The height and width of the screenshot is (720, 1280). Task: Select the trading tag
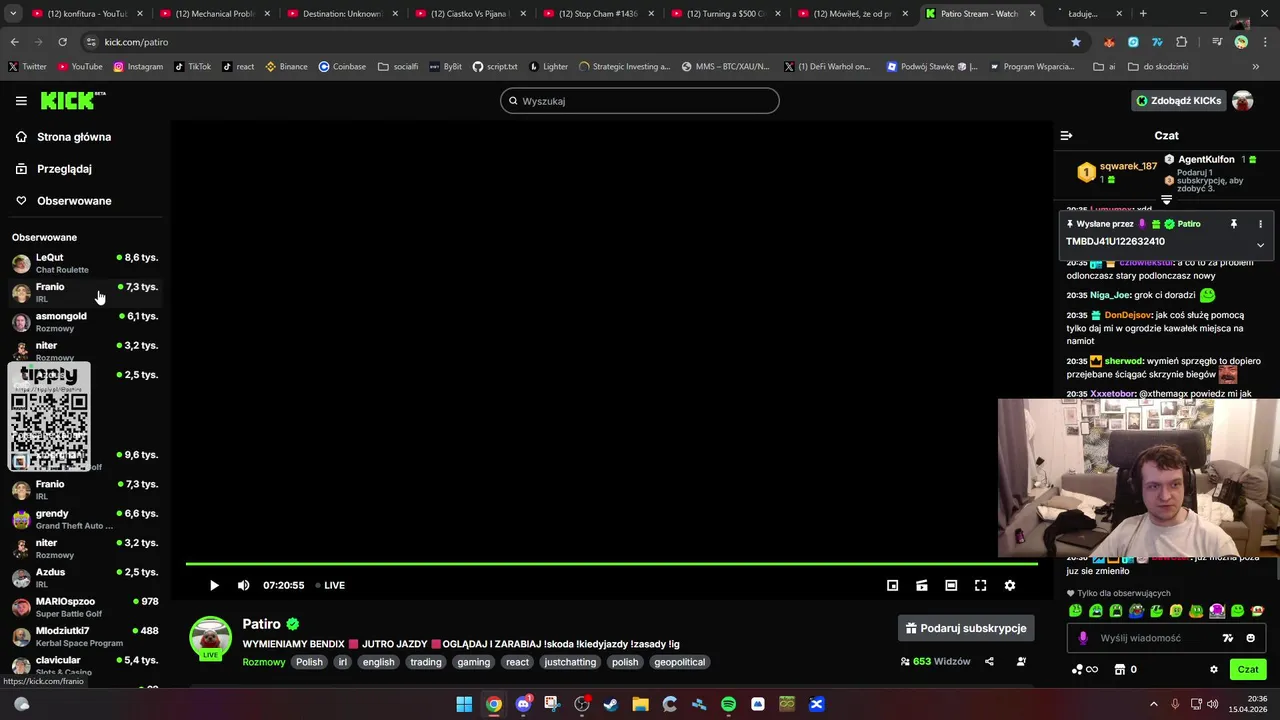[425, 662]
